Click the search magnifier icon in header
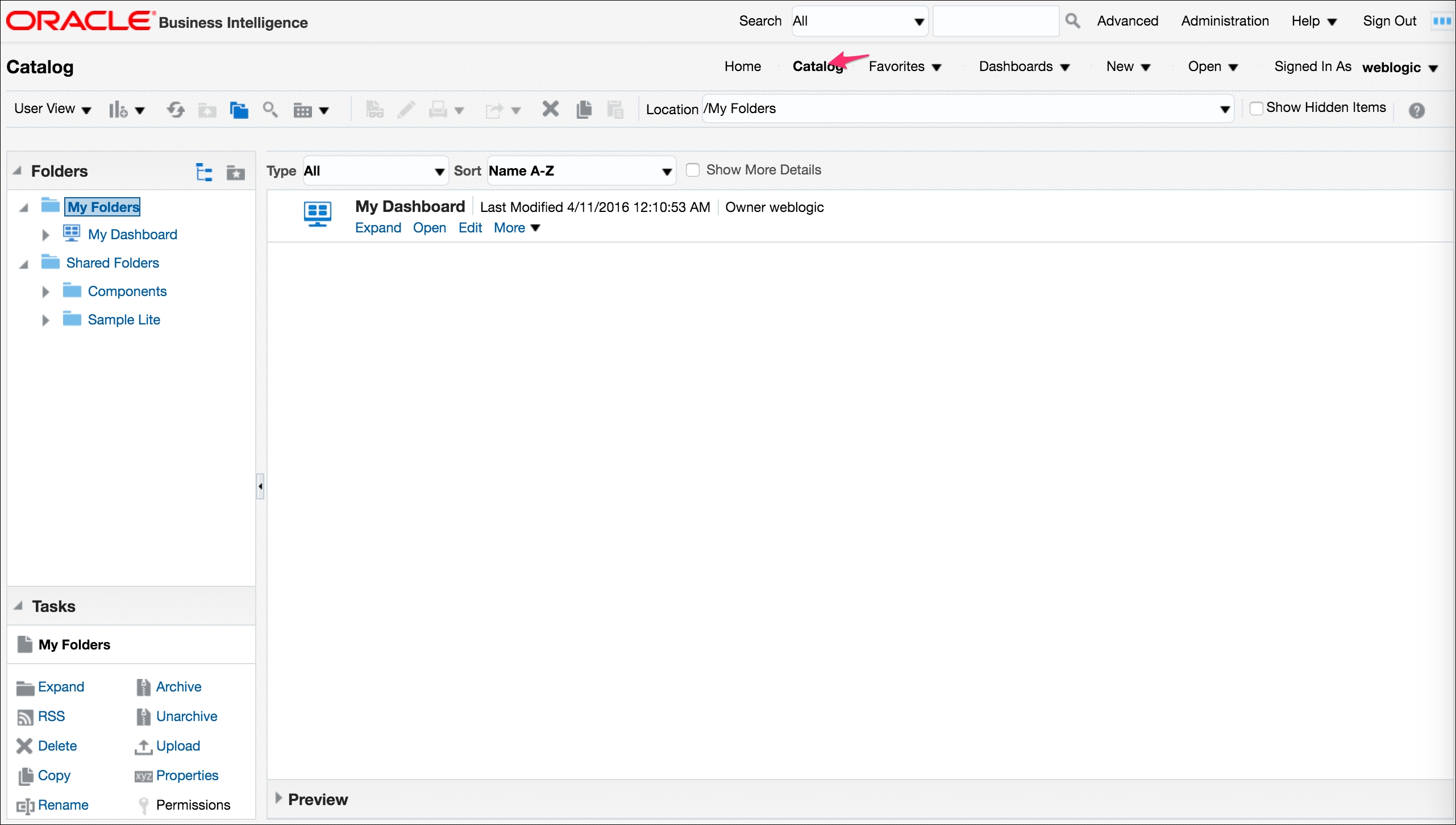The image size is (1456, 825). 1072,21
